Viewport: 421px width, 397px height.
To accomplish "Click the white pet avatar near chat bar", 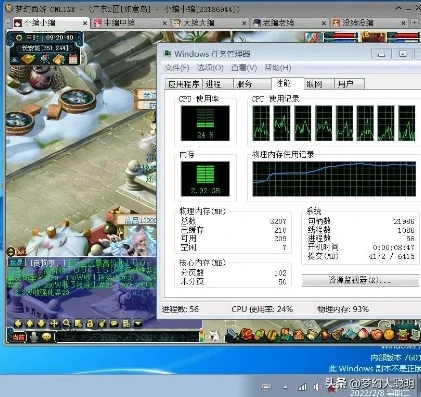I will (x=213, y=335).
